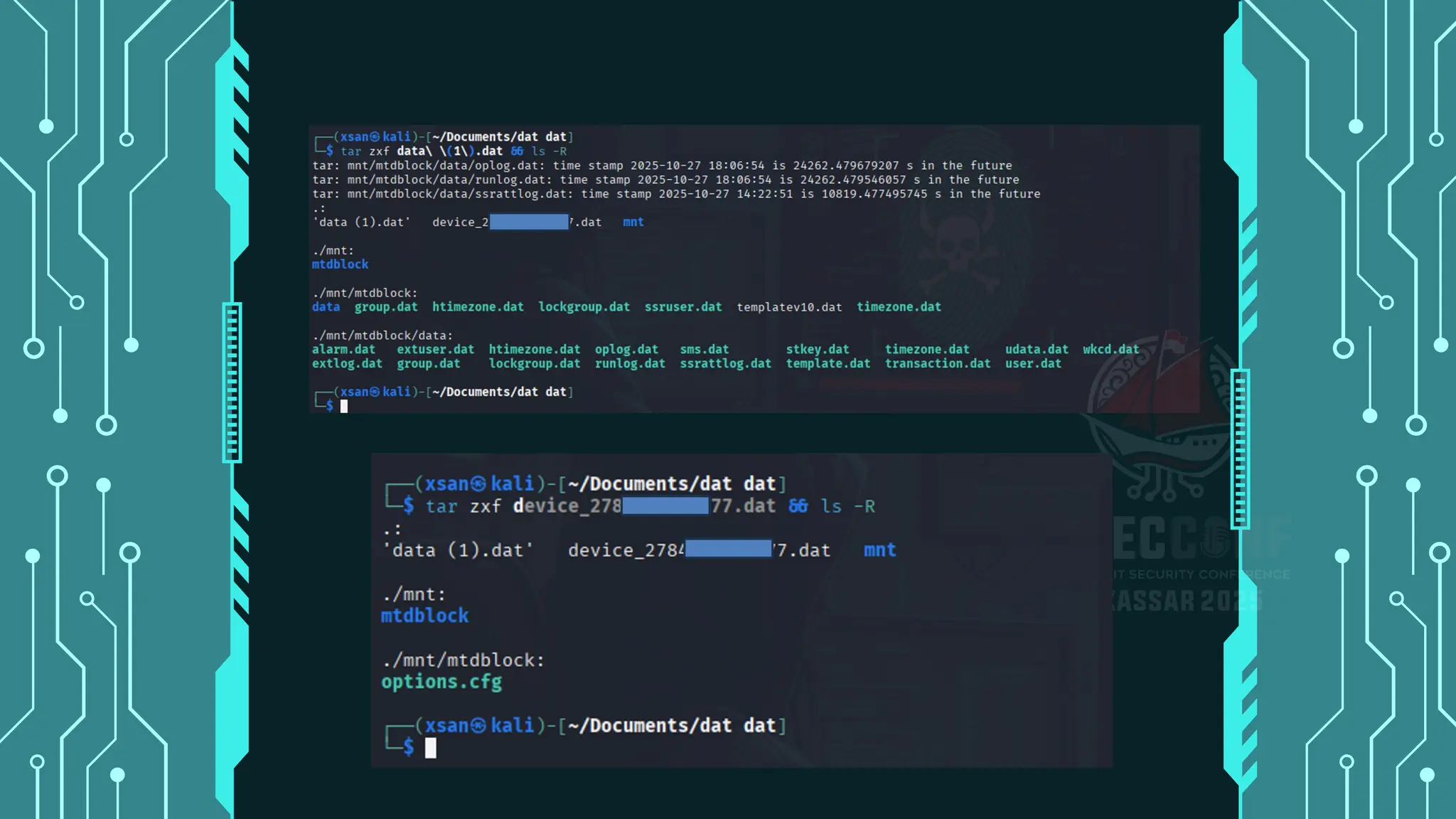Click the wkcd.dat file entry

1110,350
